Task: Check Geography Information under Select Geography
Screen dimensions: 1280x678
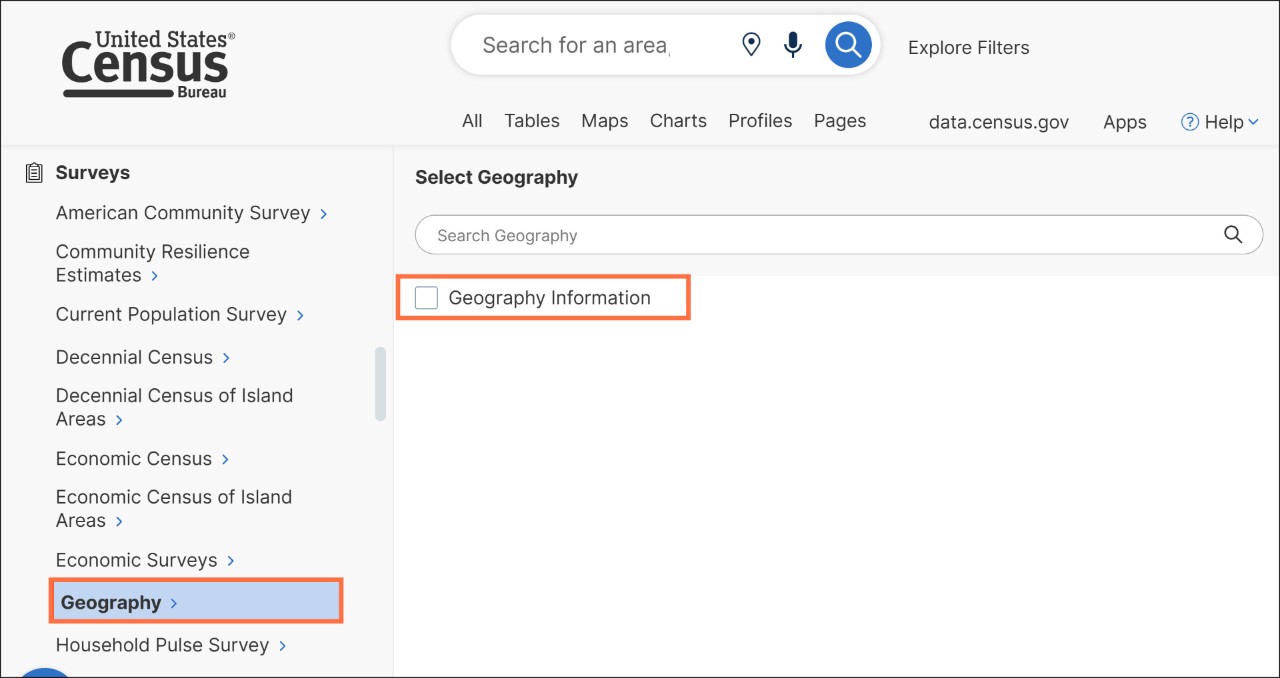Action: click(x=426, y=297)
